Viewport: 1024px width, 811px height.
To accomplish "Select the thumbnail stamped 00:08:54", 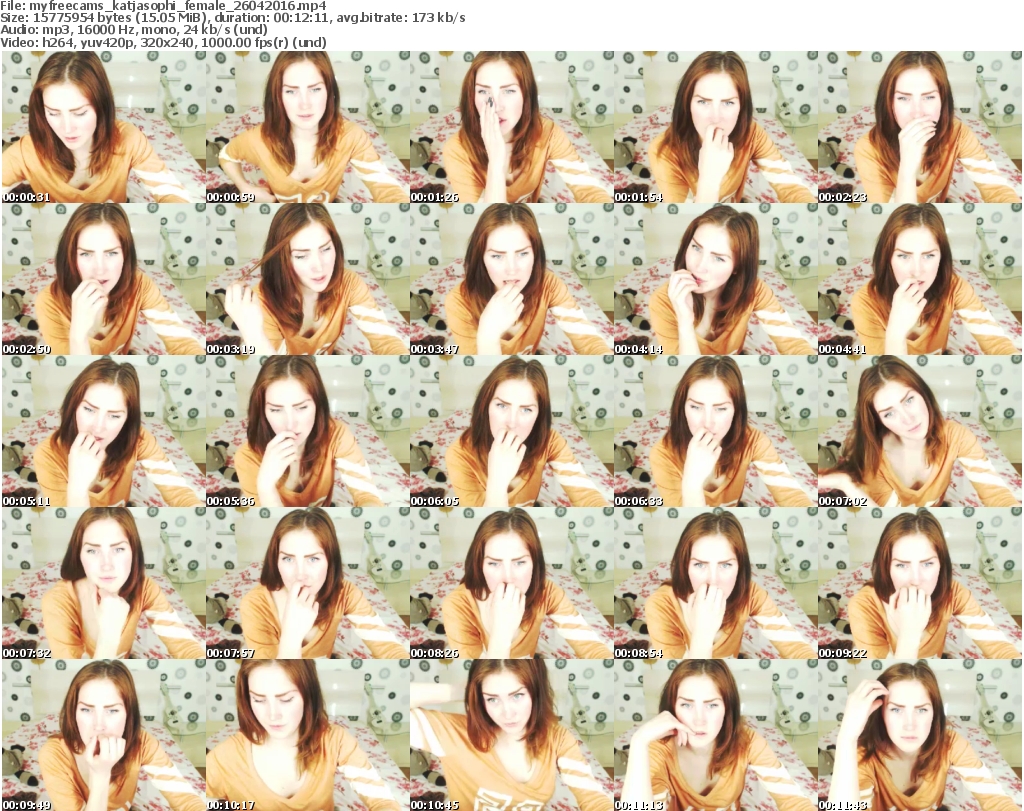I will pos(715,583).
